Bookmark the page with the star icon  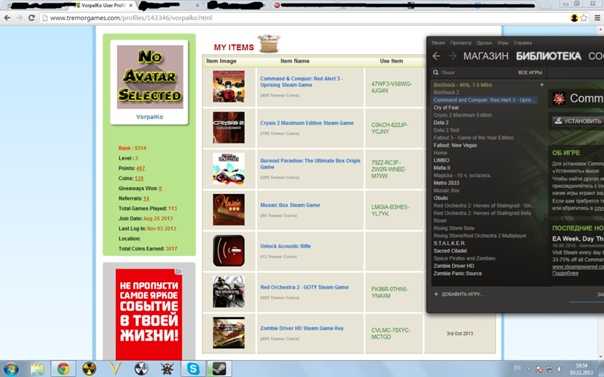(x=584, y=18)
